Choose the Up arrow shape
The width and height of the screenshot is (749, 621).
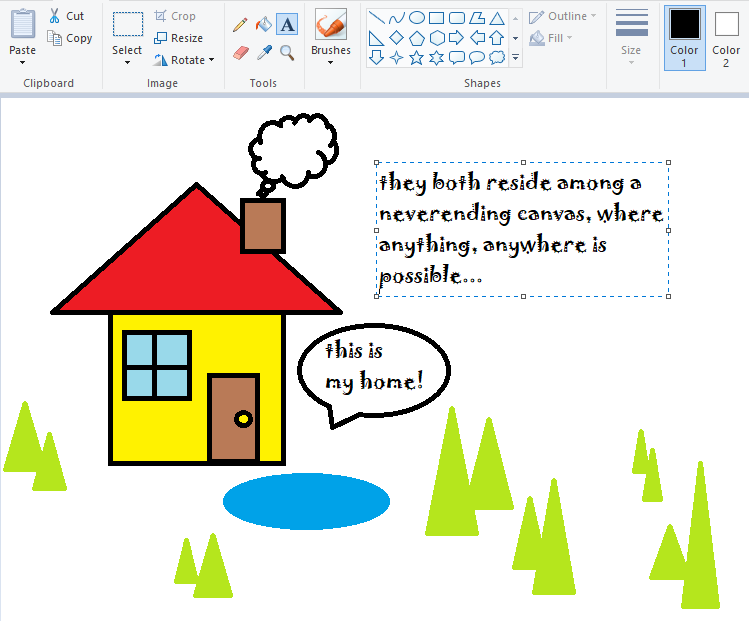[x=497, y=37]
